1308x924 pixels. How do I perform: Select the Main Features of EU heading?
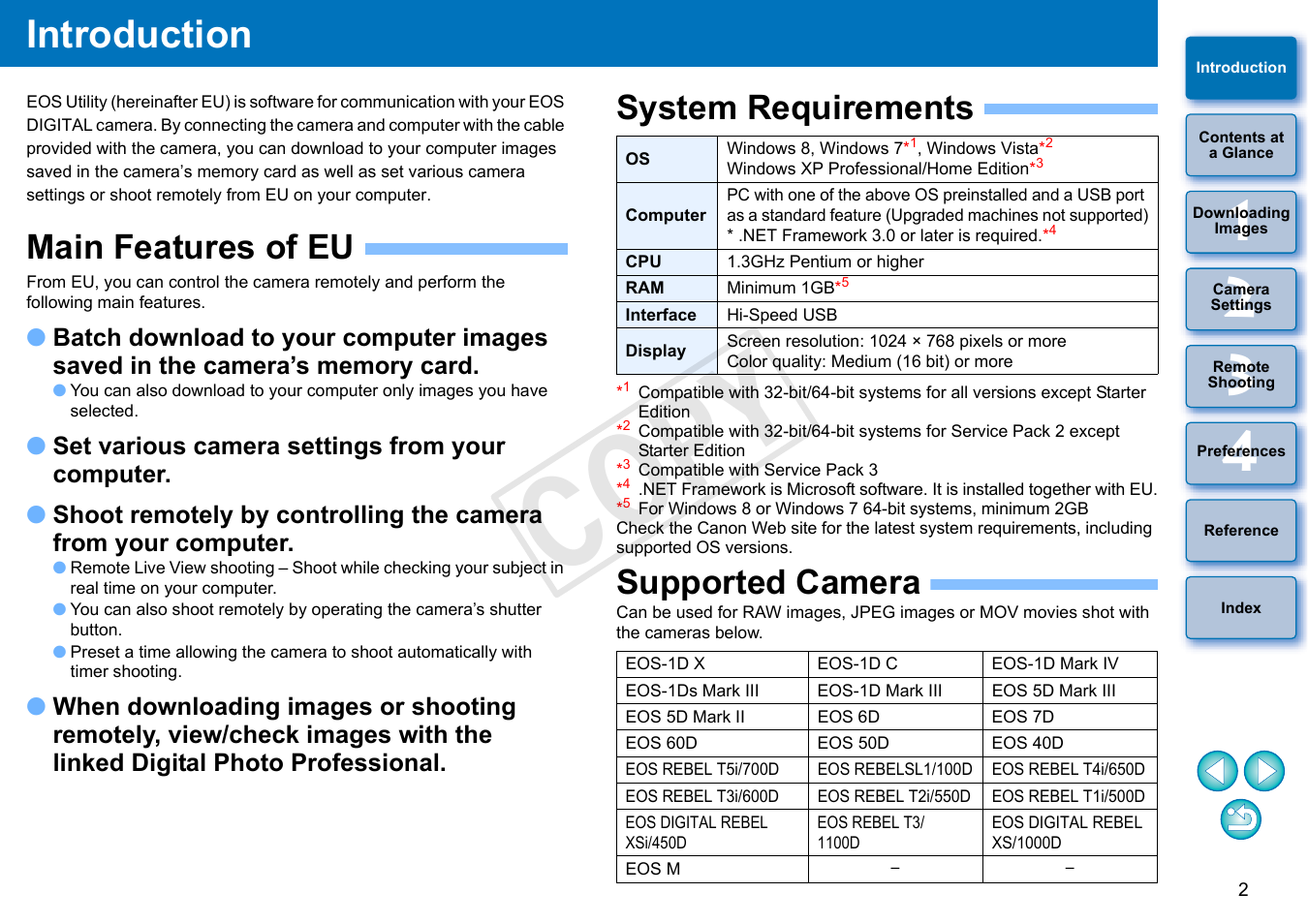click(x=190, y=248)
